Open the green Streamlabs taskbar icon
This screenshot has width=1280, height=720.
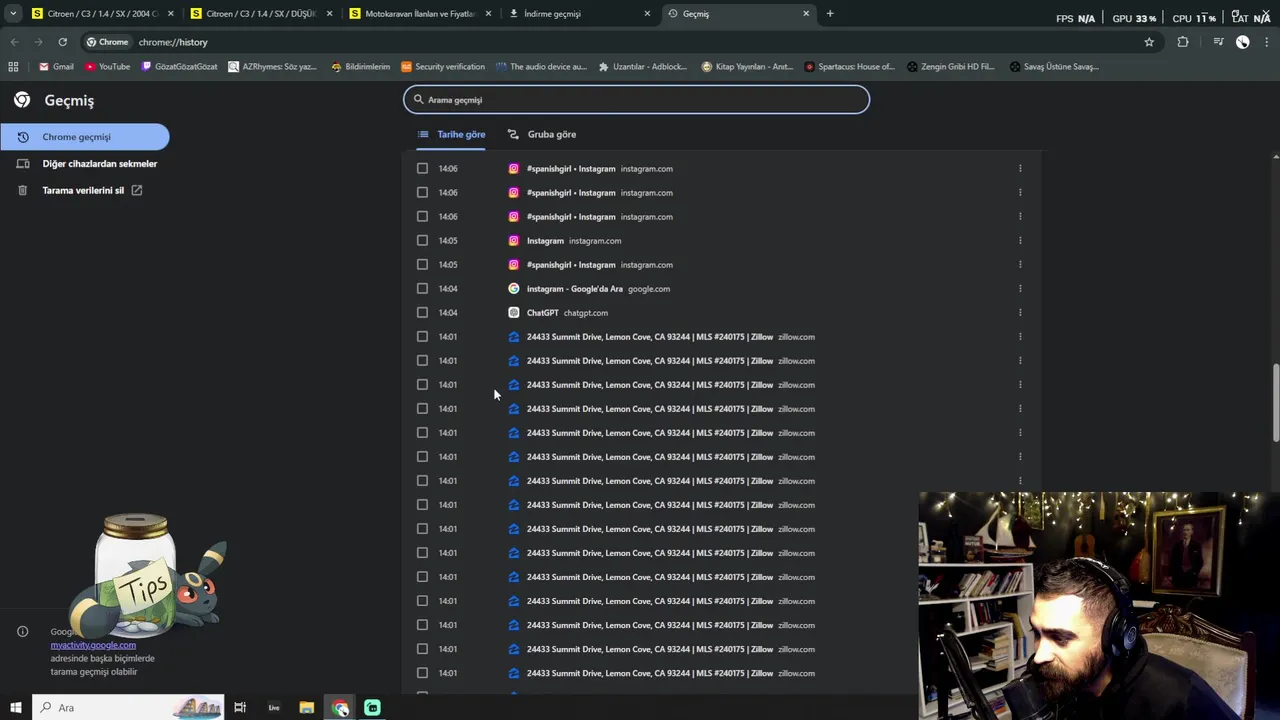click(x=372, y=707)
